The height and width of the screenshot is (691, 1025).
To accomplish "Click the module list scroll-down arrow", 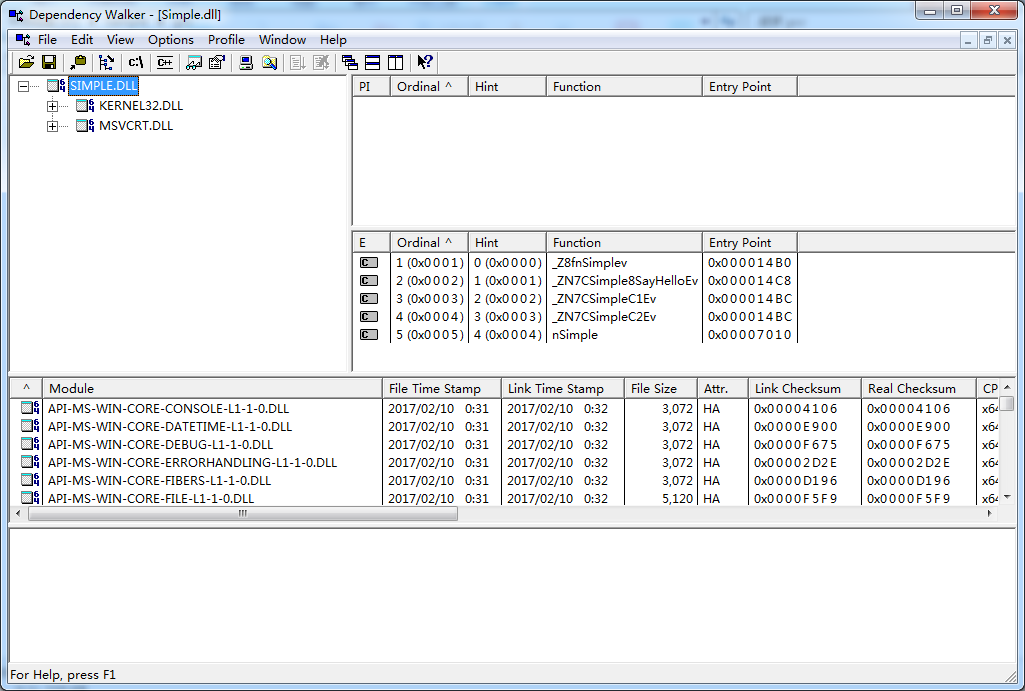I will 1007,497.
